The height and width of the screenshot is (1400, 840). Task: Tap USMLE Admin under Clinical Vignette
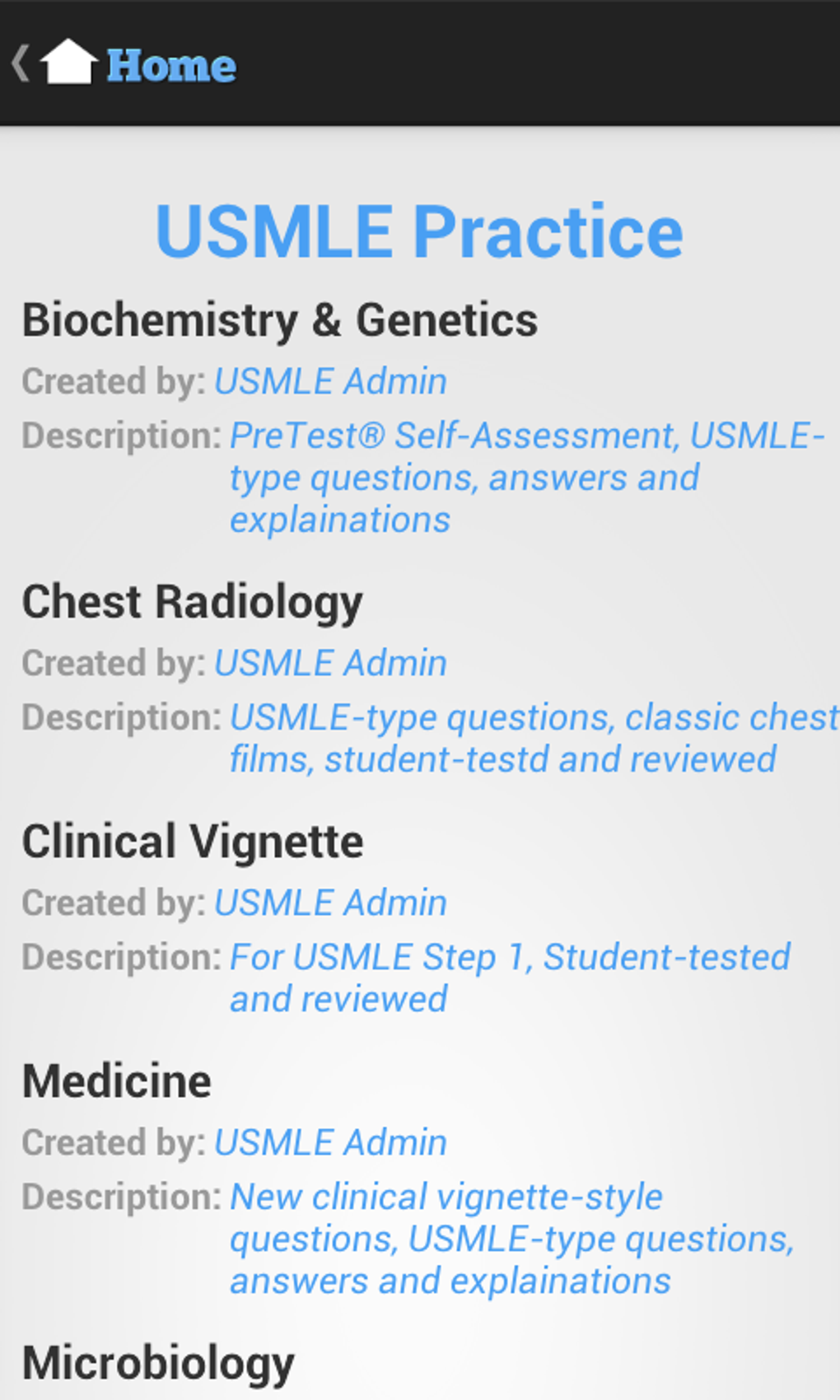coord(330,903)
